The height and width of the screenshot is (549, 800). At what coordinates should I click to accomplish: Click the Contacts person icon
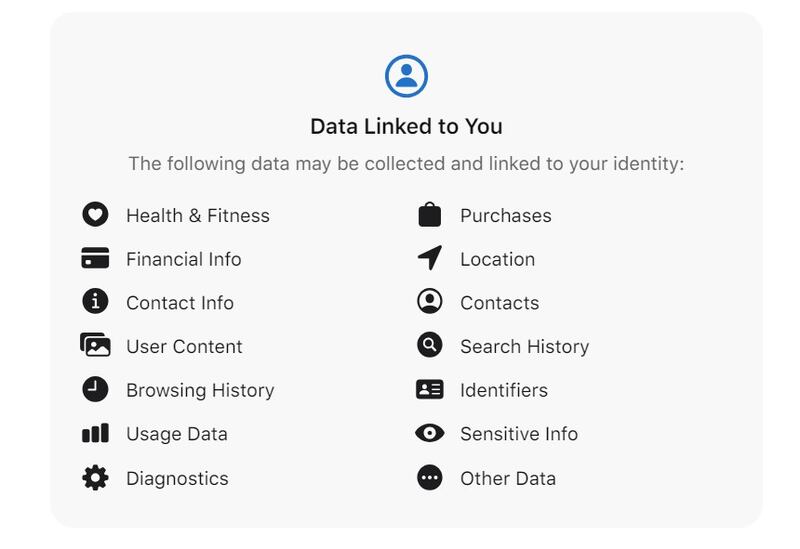(x=429, y=302)
